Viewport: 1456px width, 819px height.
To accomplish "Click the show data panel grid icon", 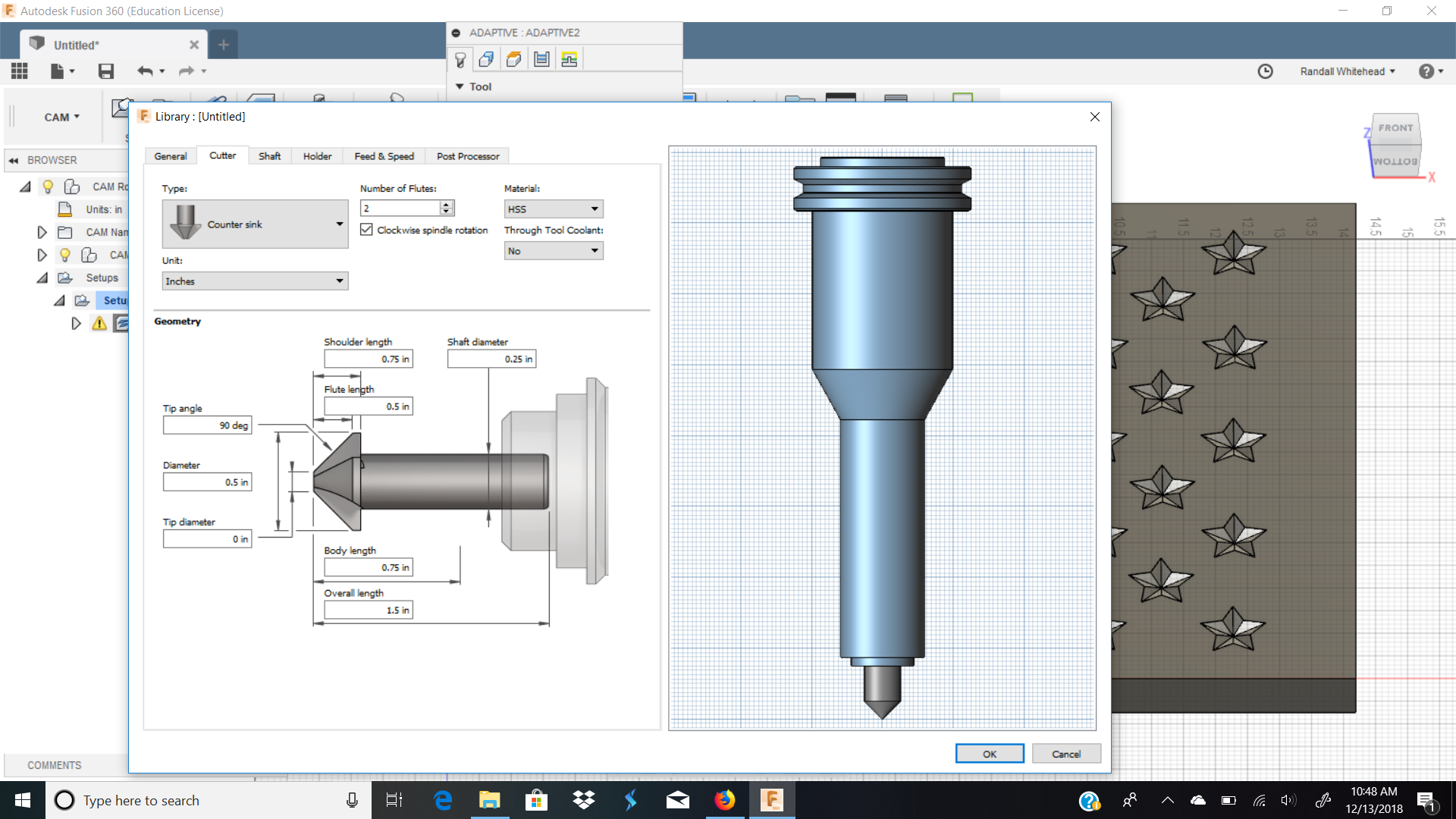I will click(19, 71).
